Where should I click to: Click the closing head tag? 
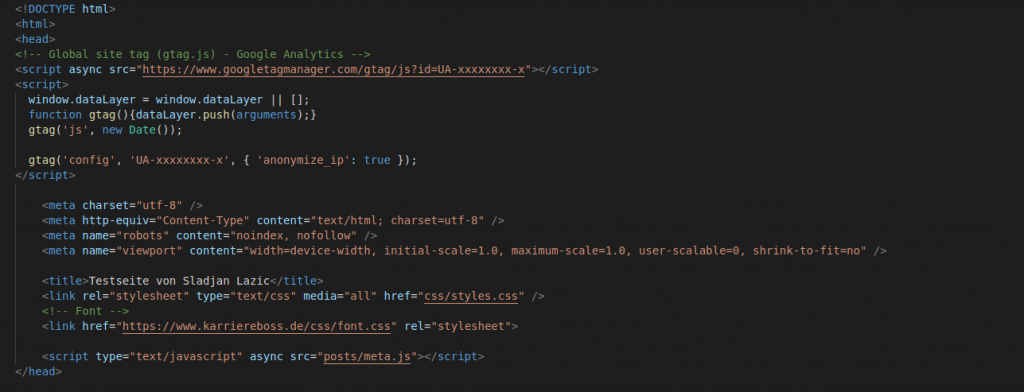(39, 371)
